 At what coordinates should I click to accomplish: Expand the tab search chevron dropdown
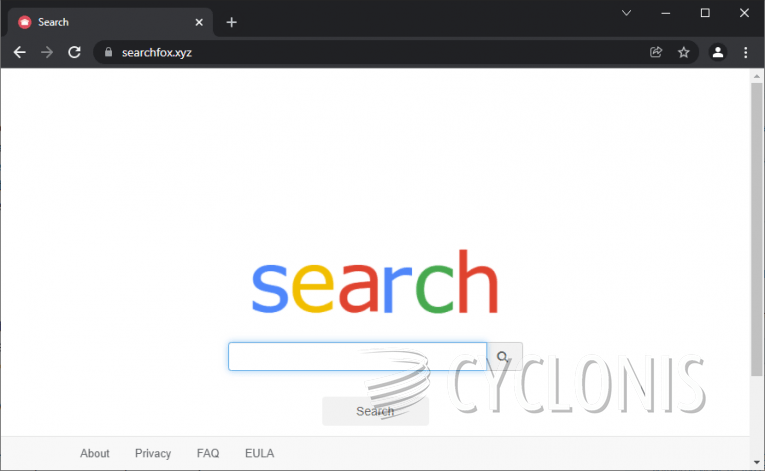[x=626, y=13]
